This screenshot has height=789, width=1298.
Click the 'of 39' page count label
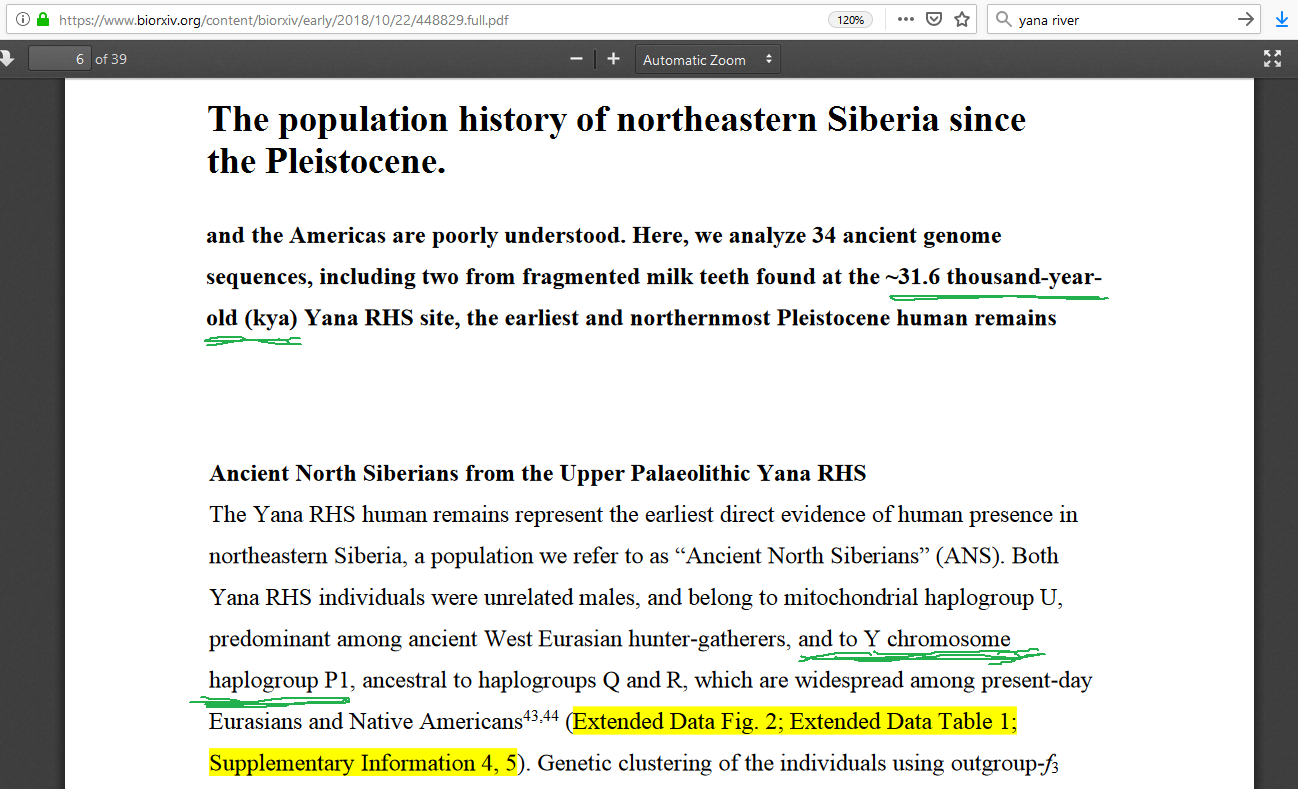pos(111,59)
